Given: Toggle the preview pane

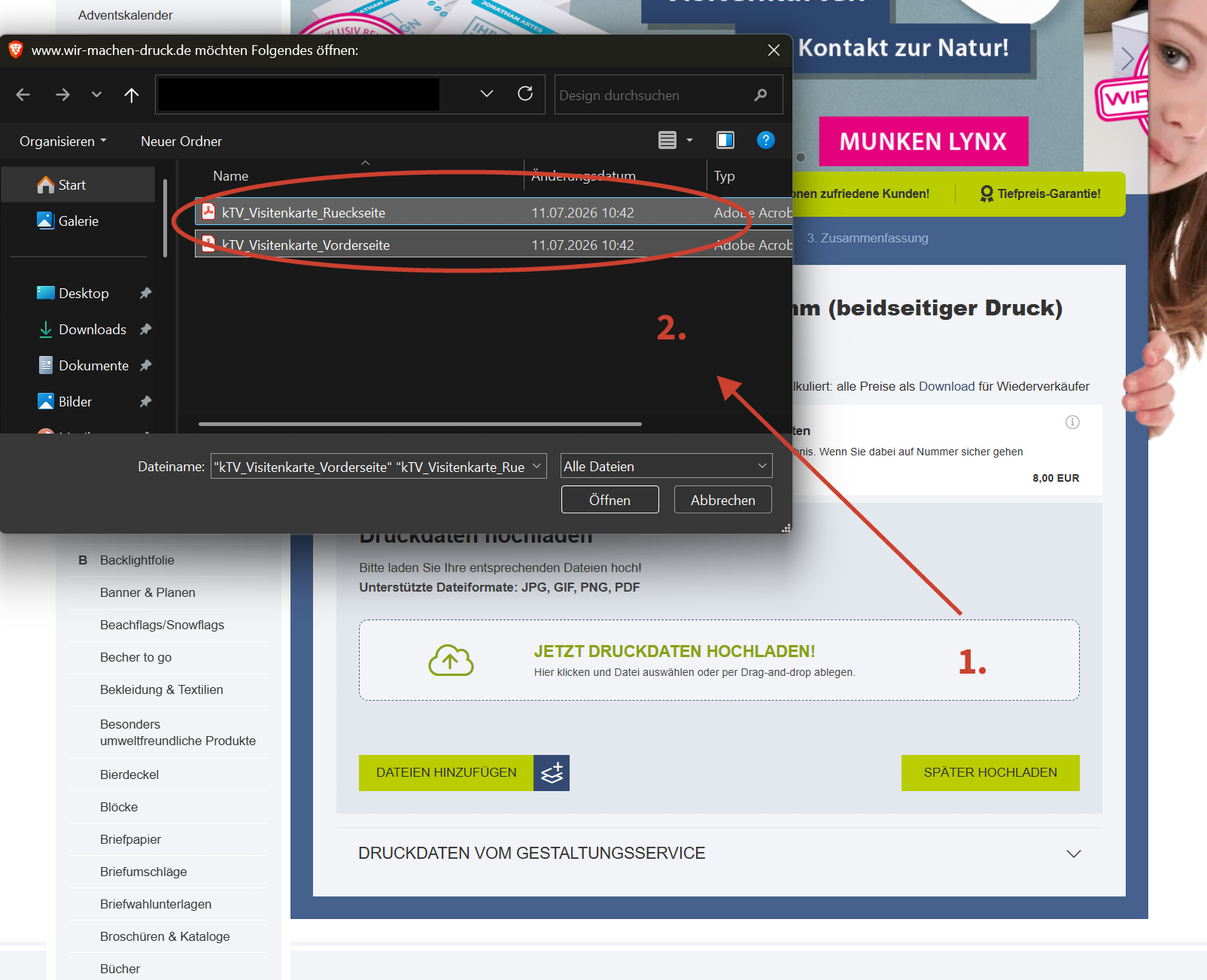Looking at the screenshot, I should pos(725,140).
